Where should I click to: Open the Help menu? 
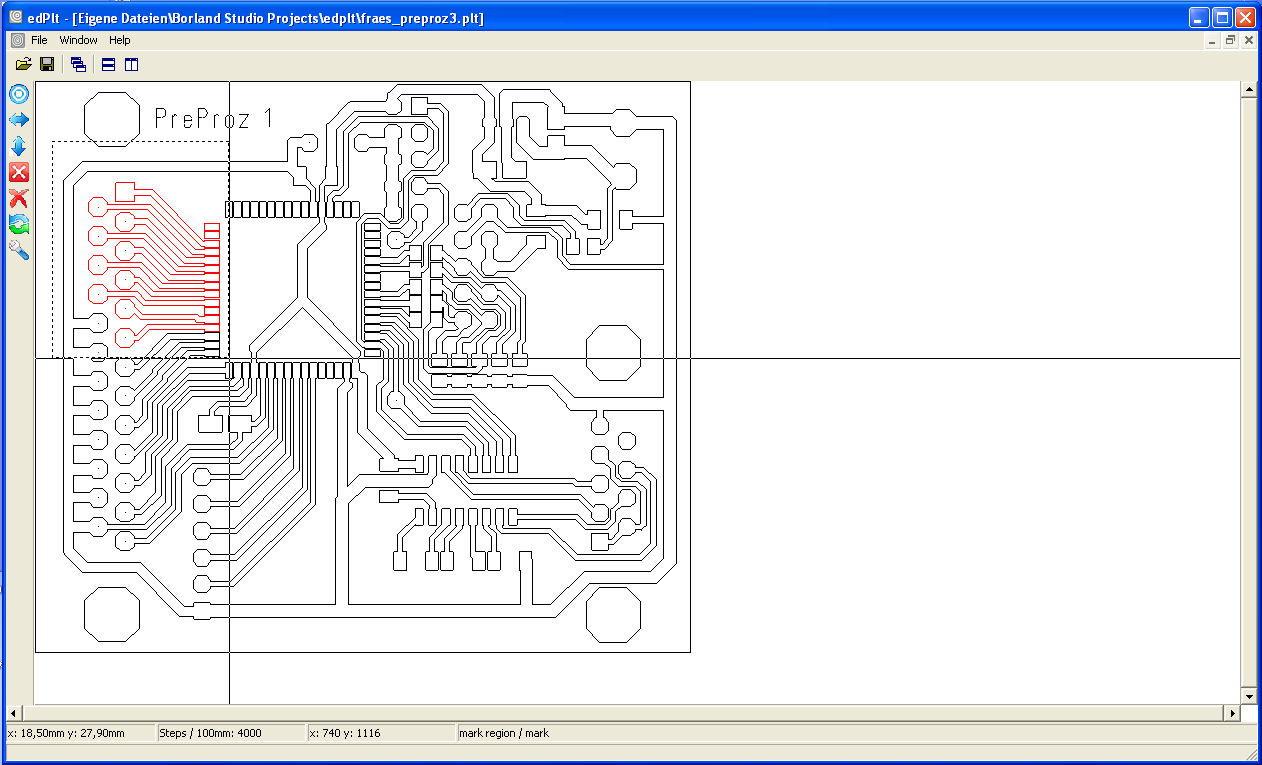(x=120, y=40)
